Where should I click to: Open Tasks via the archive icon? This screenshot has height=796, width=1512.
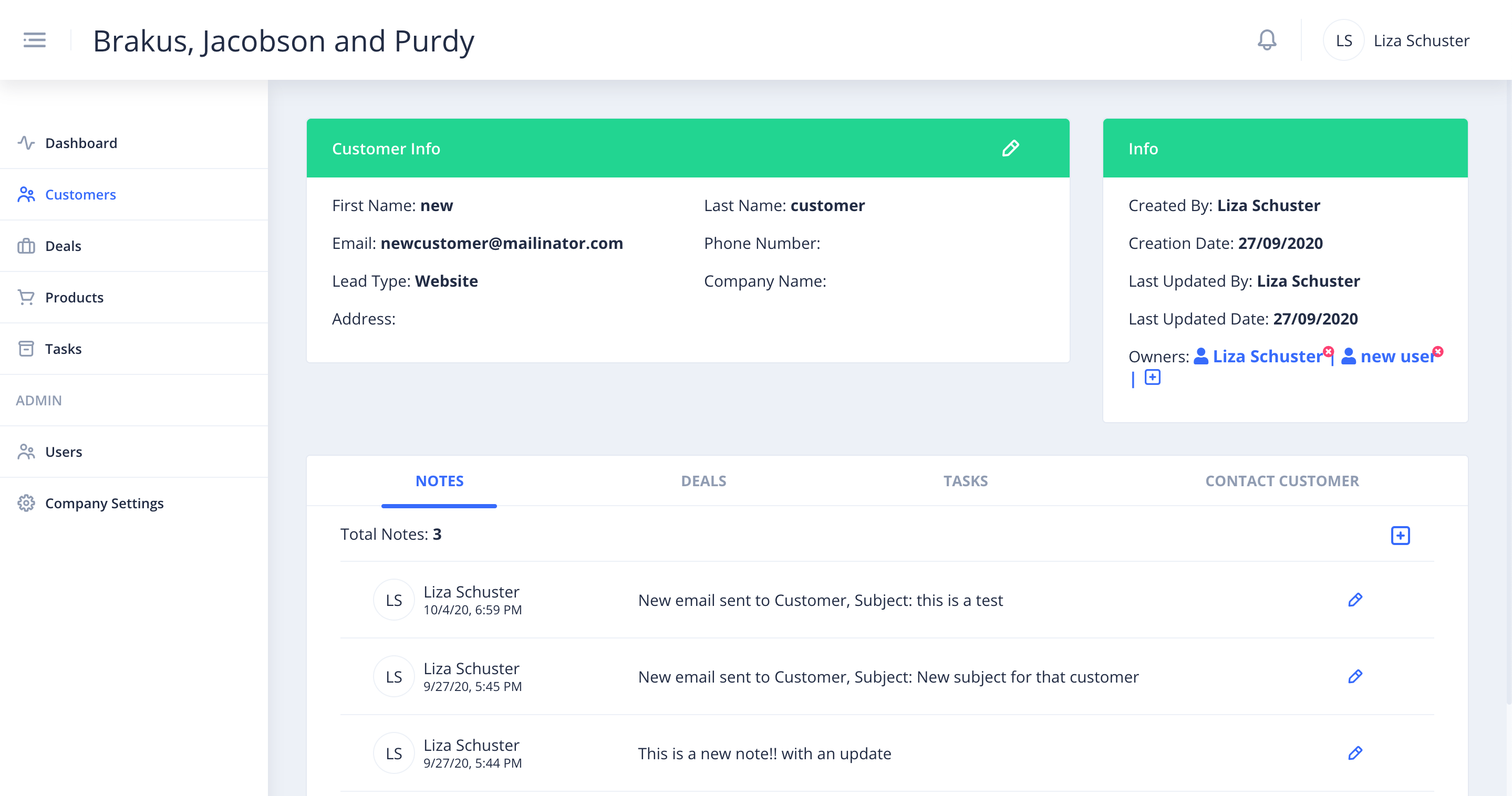26,349
